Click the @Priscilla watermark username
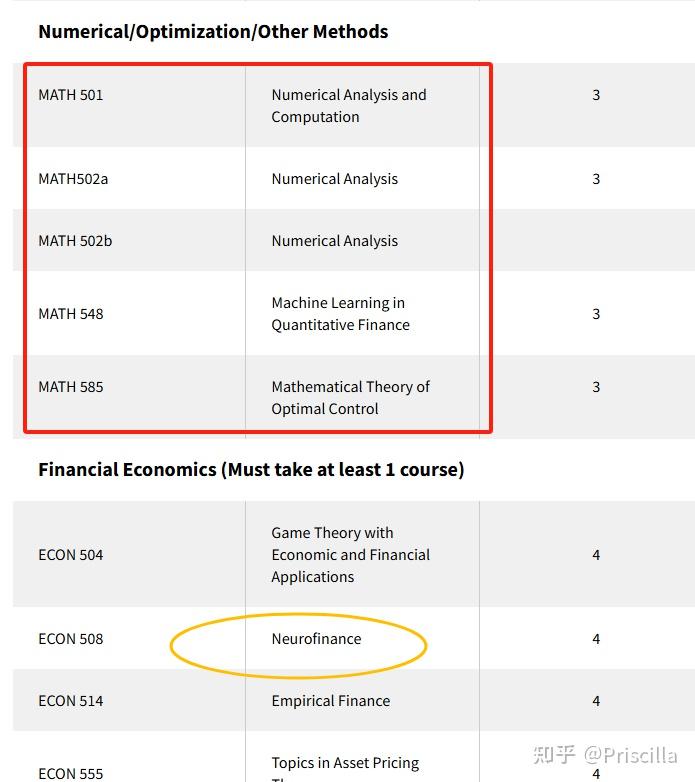The width and height of the screenshot is (695, 782). point(632,755)
